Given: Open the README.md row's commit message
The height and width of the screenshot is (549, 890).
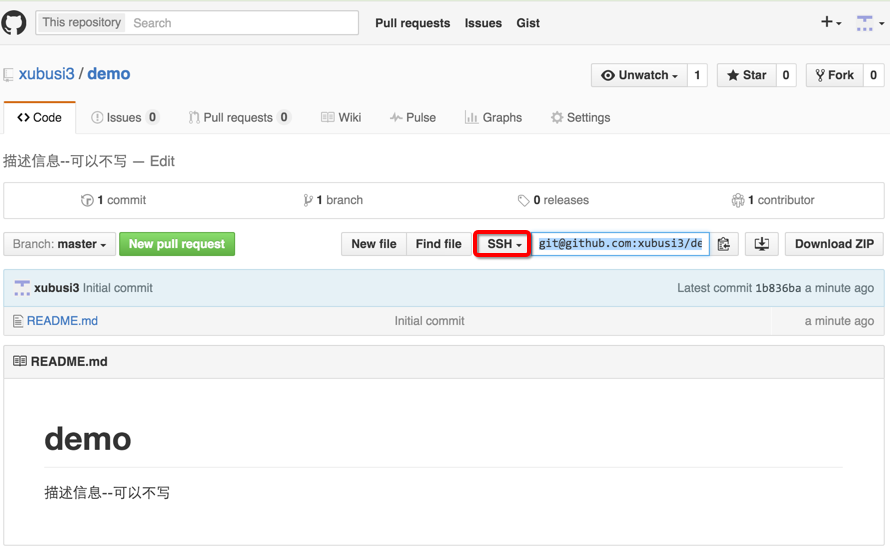Looking at the screenshot, I should [430, 321].
